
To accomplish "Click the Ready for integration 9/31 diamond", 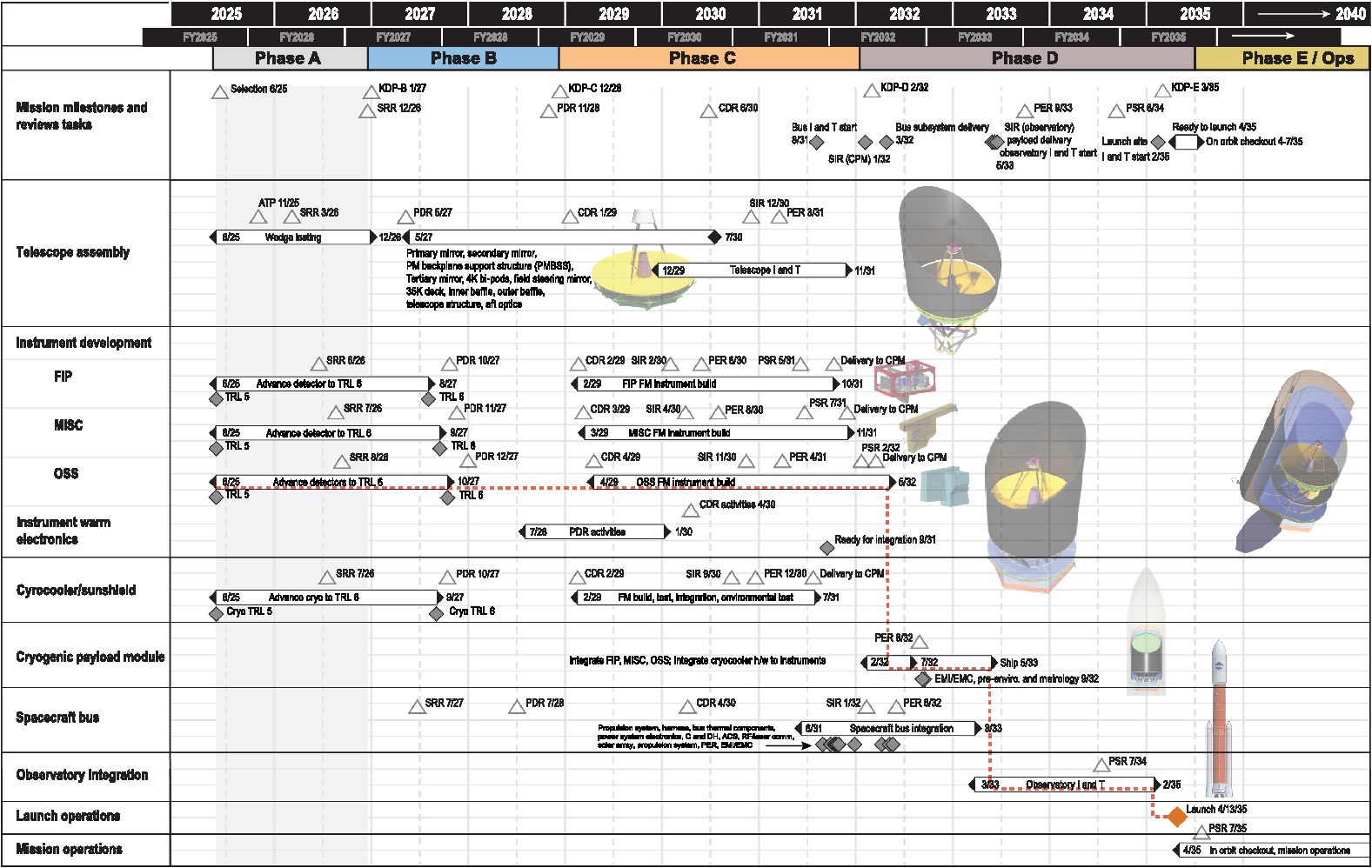I will (x=827, y=548).
